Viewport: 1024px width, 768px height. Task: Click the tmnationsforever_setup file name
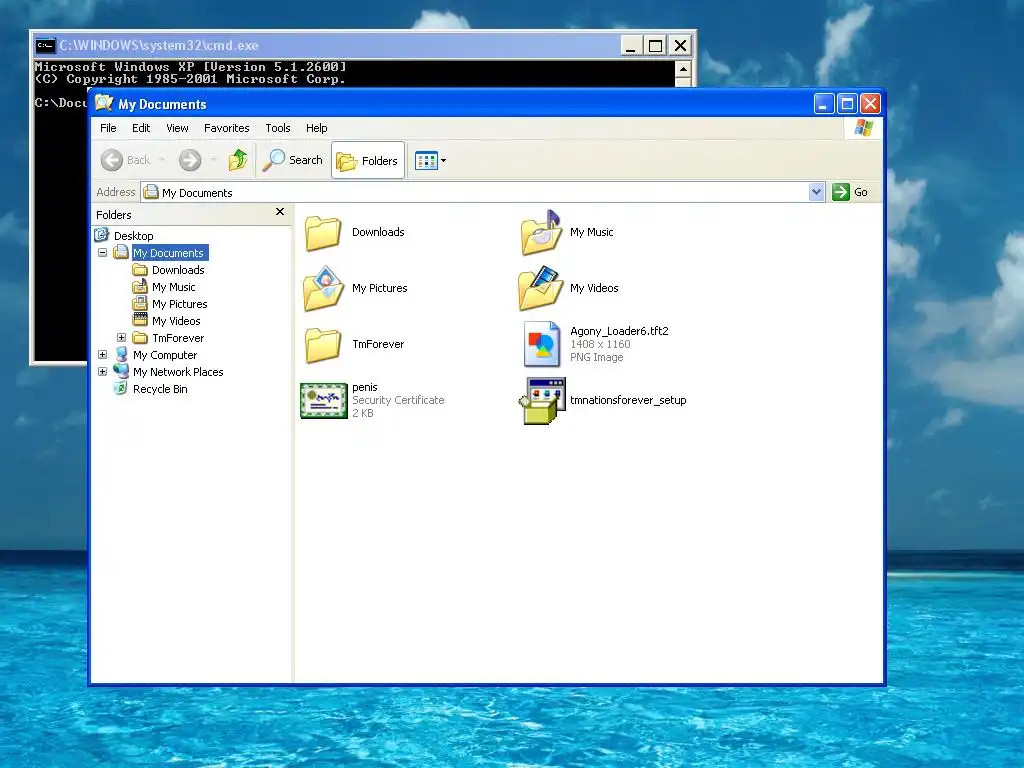628,400
